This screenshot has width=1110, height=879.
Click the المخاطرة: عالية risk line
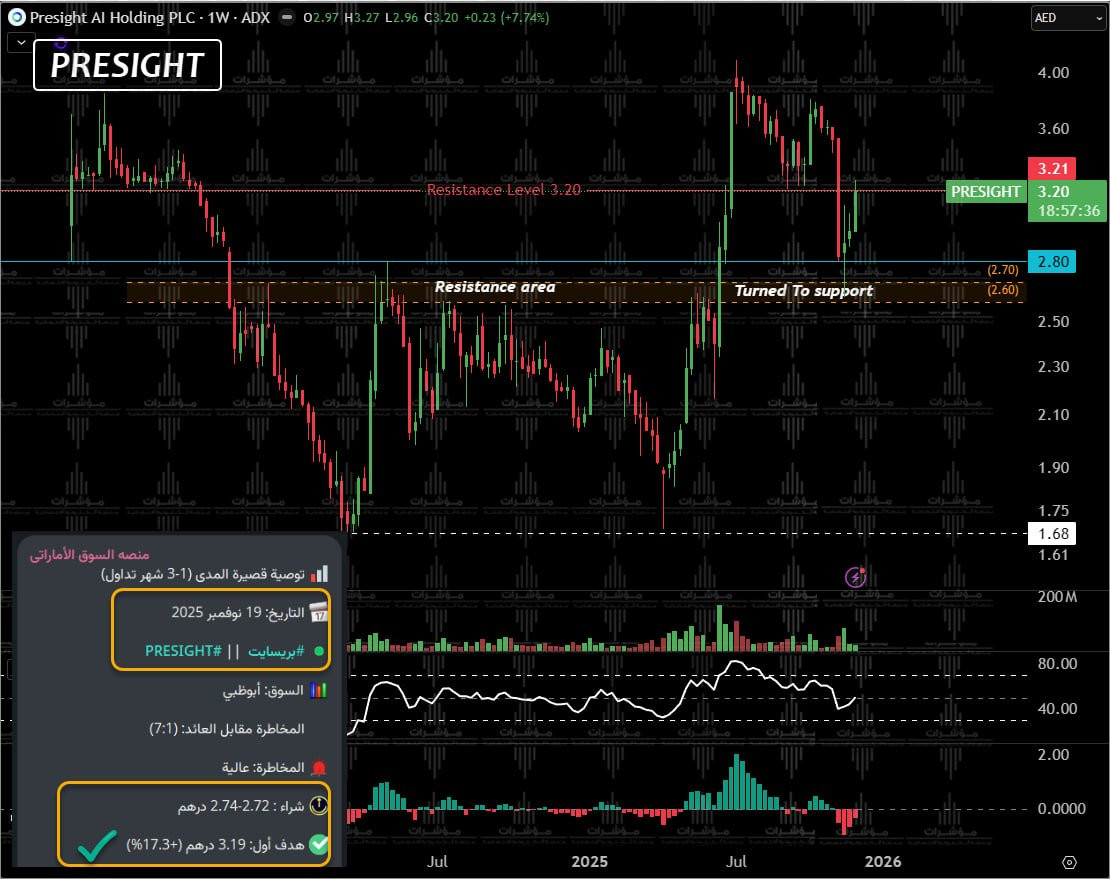[263, 767]
